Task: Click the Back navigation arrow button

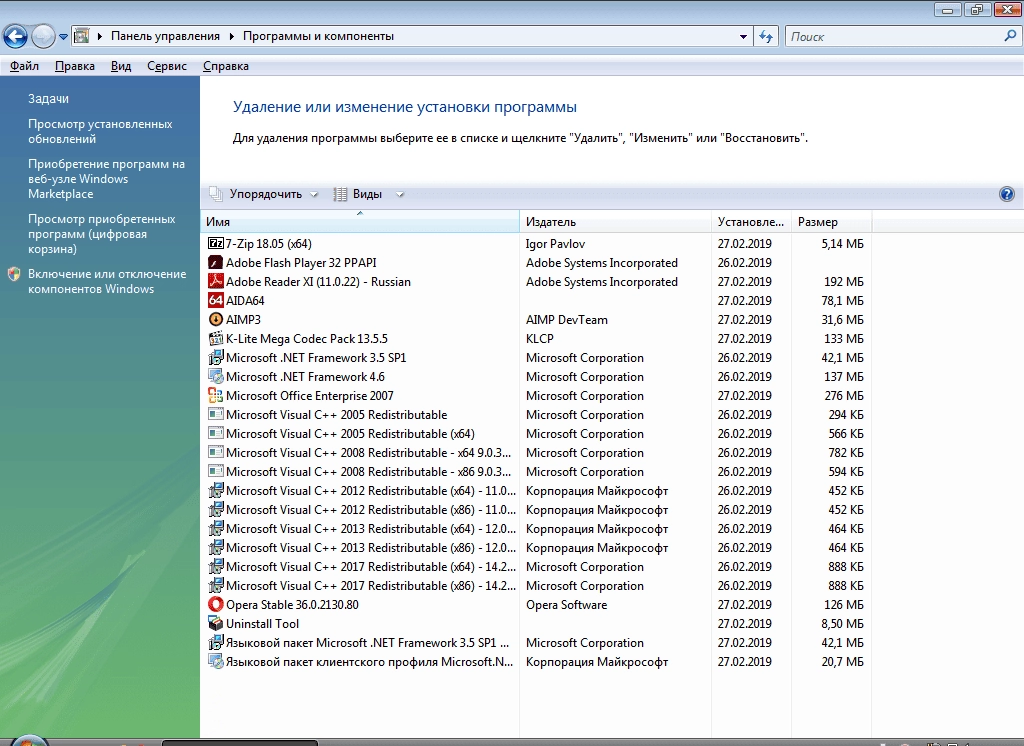Action: tap(16, 37)
